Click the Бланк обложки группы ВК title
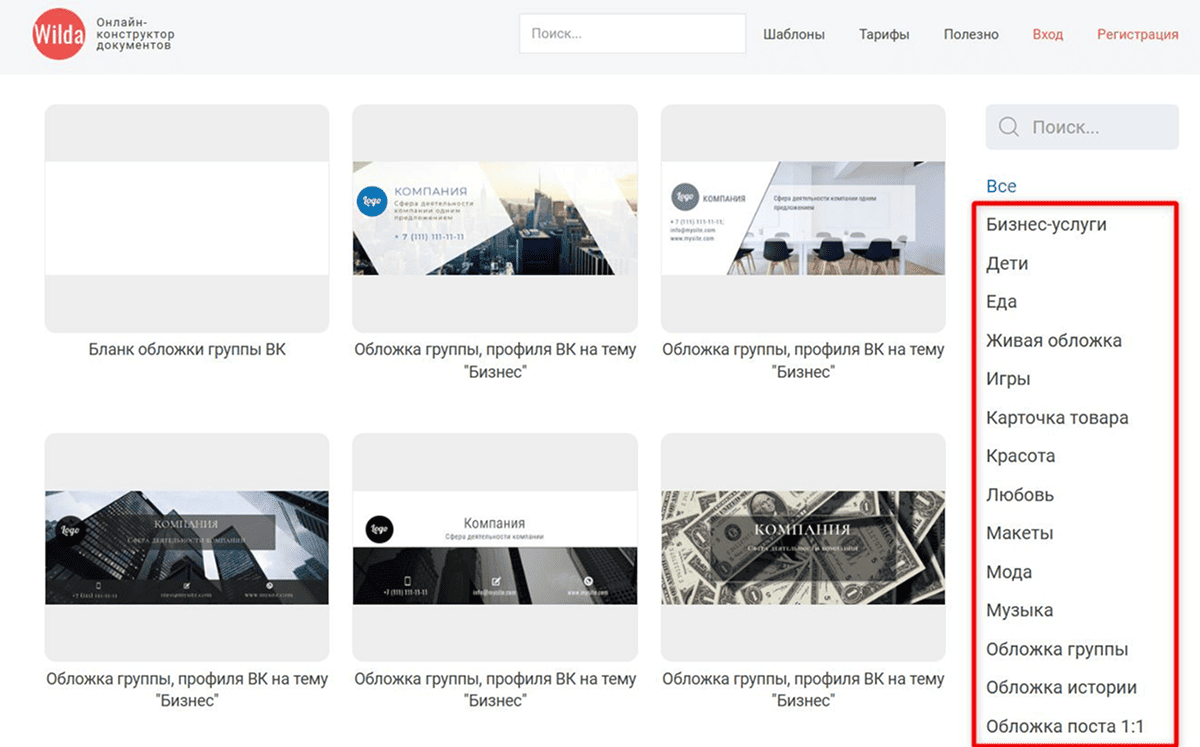Image resolution: width=1200 pixels, height=747 pixels. pyautogui.click(x=187, y=350)
